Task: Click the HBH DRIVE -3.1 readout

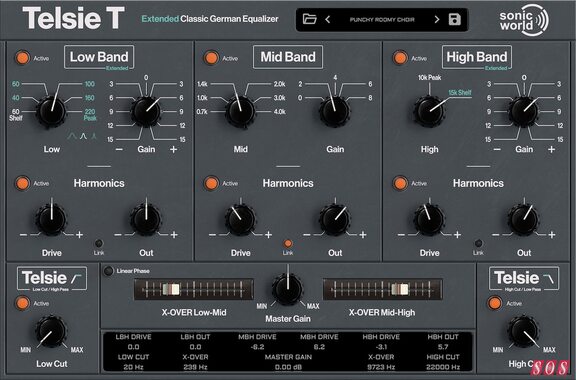Action: click(381, 342)
